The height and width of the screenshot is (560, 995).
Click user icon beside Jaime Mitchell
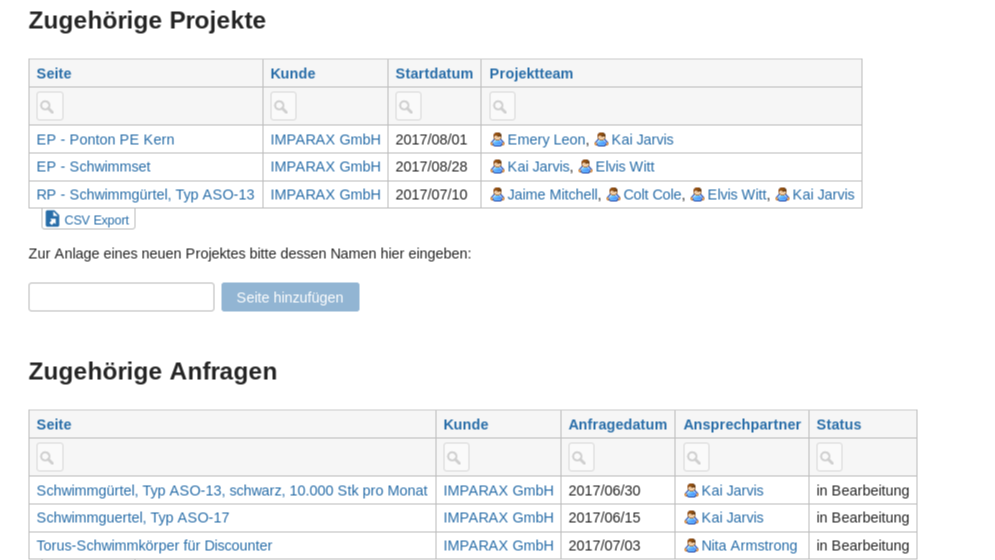point(498,195)
